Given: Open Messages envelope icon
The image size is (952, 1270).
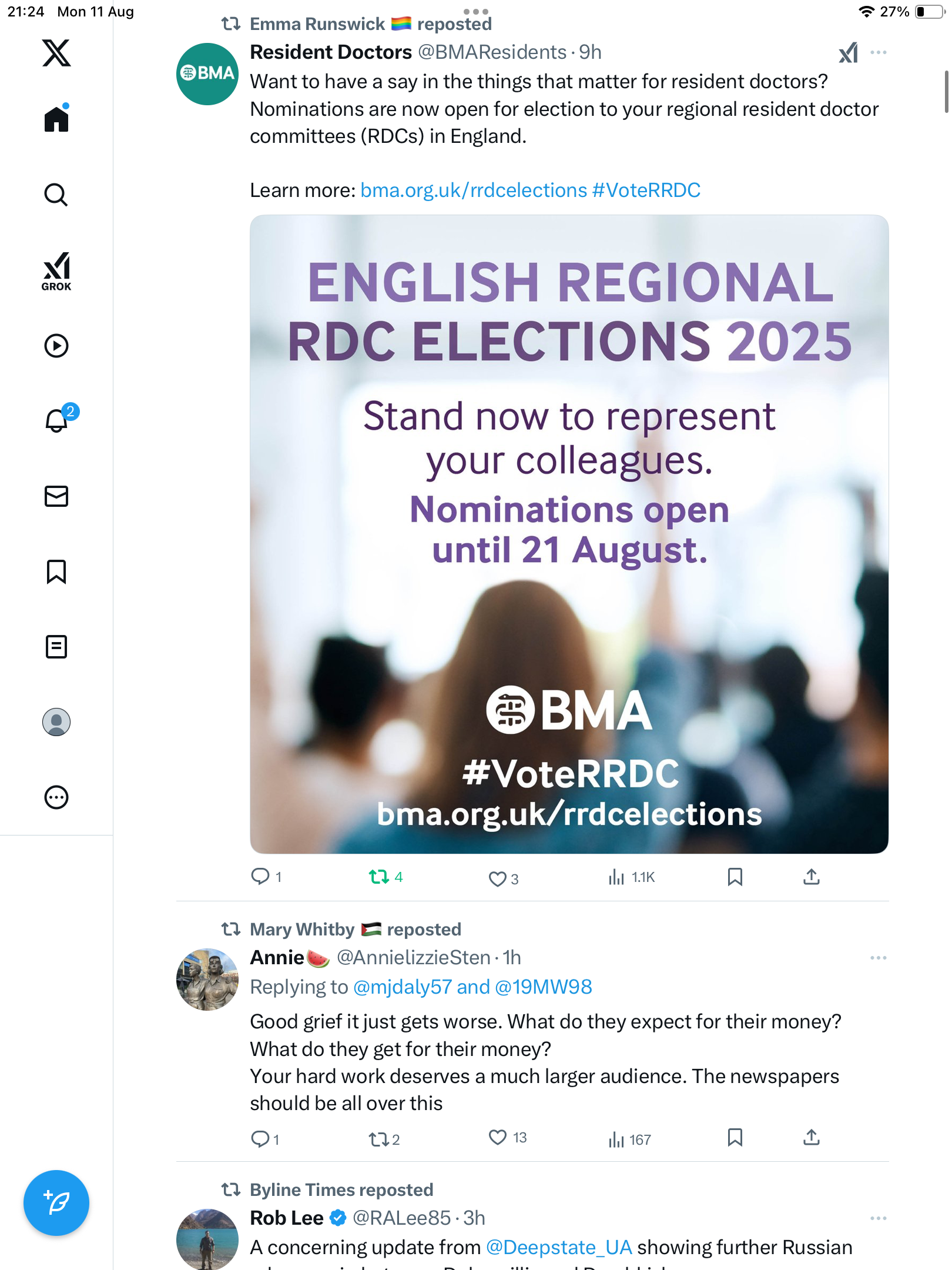Looking at the screenshot, I should (56, 496).
